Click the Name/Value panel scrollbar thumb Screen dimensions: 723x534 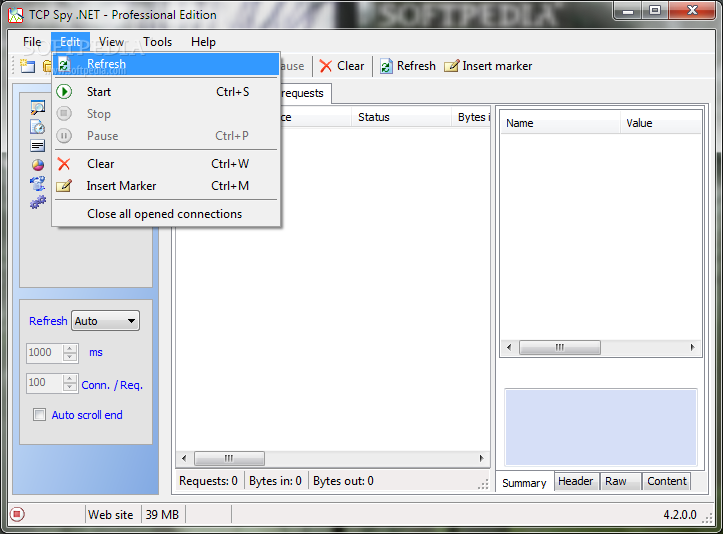coord(560,347)
